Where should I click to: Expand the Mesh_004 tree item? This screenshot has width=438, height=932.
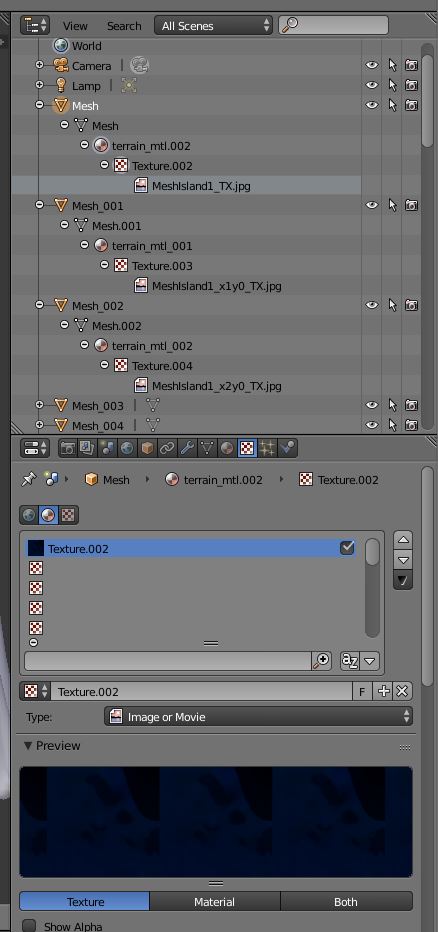(40, 425)
